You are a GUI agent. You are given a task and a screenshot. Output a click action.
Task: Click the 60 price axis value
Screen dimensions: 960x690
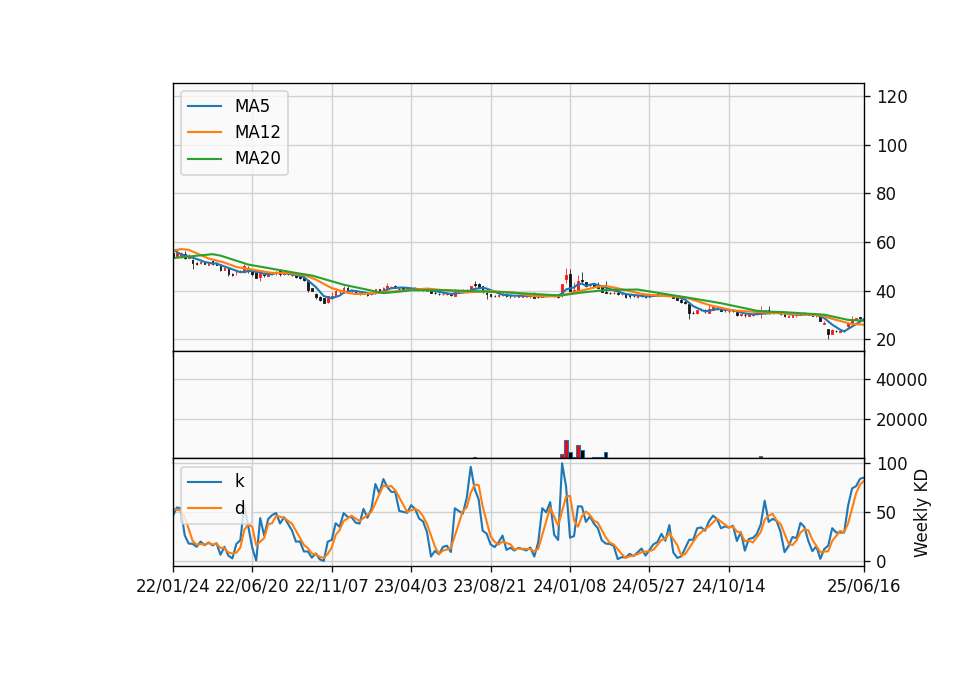[887, 243]
